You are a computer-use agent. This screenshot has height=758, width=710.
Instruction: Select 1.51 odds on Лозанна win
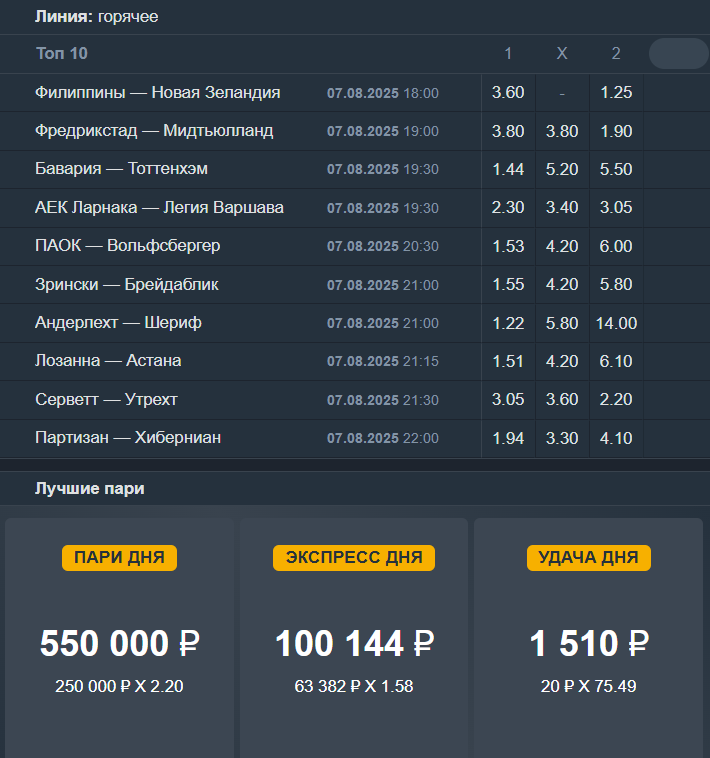(508, 361)
